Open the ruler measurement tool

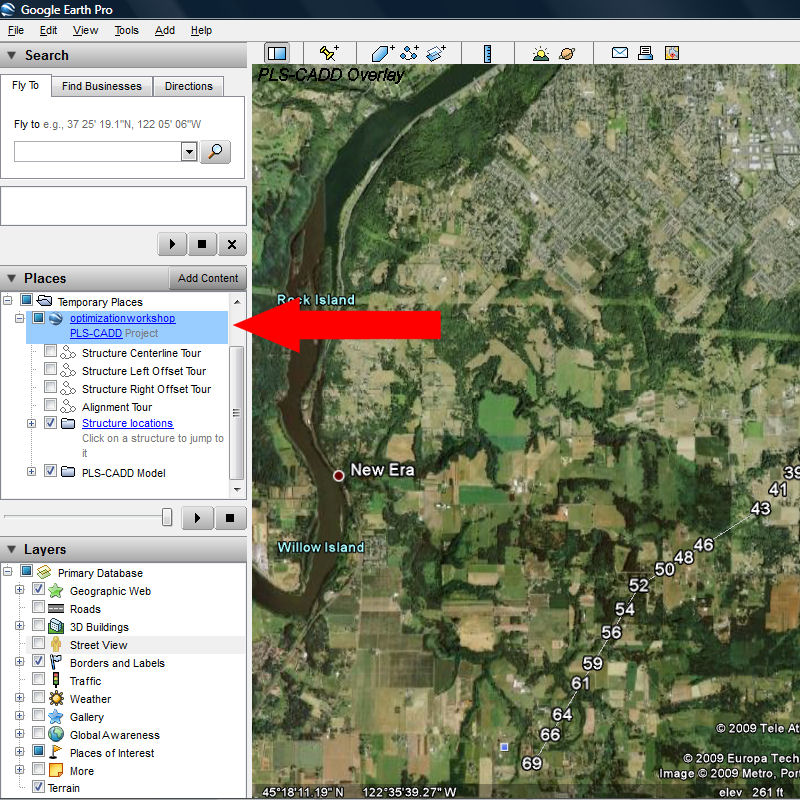(488, 54)
